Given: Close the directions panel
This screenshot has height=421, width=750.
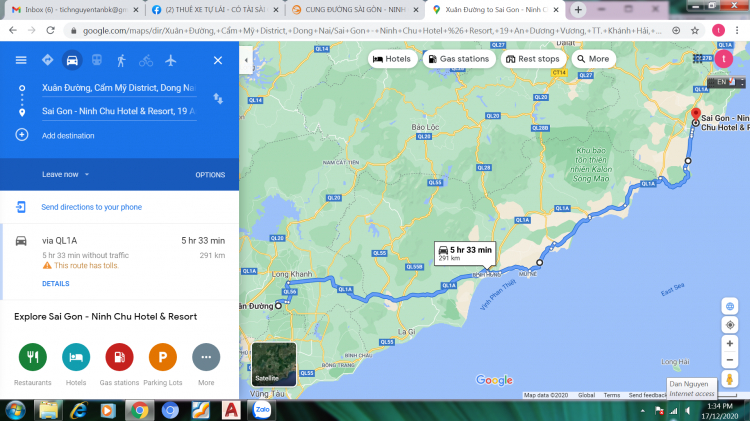Looking at the screenshot, I should (x=218, y=60).
